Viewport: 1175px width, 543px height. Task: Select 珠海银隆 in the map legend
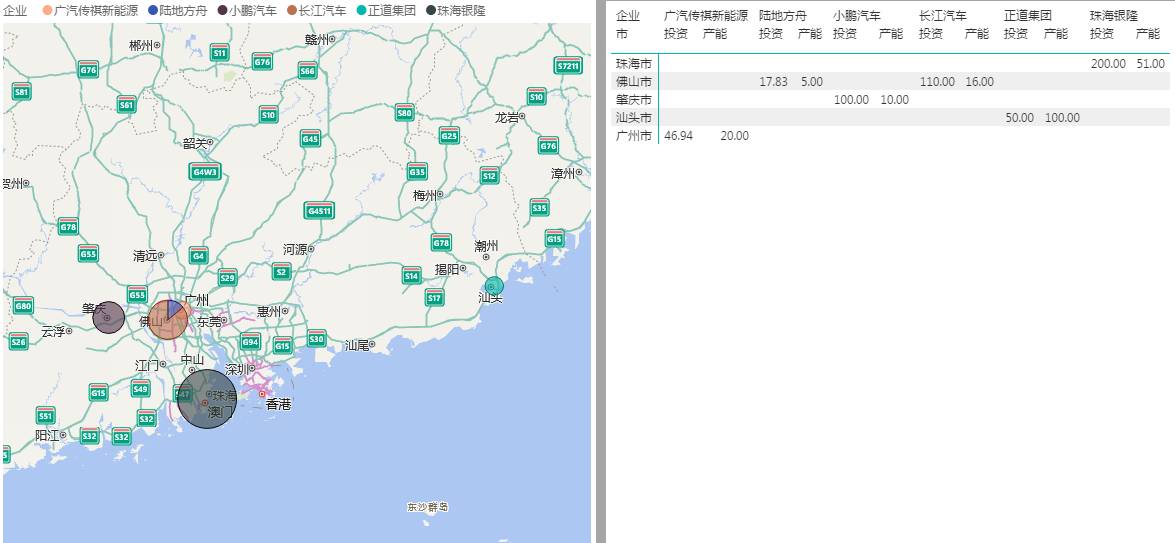point(456,10)
